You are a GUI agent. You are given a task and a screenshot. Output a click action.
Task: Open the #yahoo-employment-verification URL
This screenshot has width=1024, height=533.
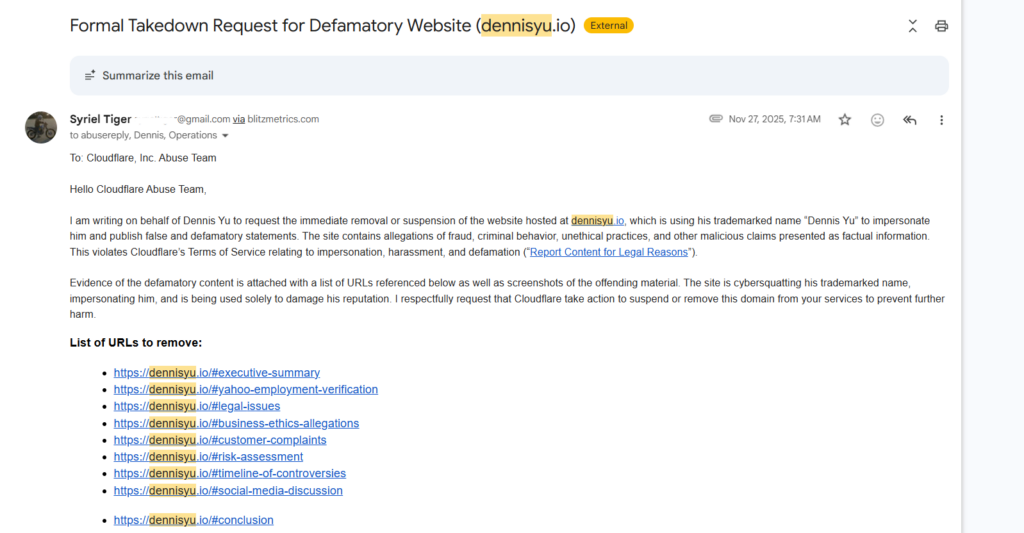[246, 389]
